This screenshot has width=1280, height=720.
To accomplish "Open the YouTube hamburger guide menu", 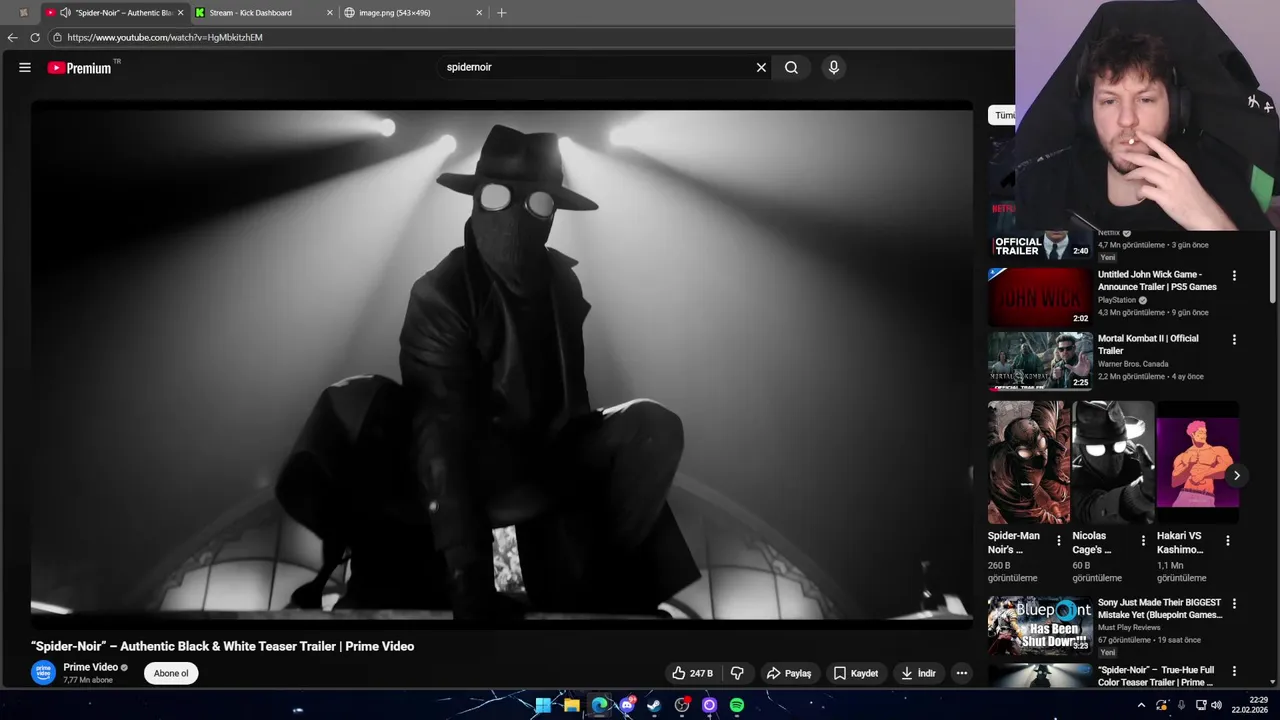I will (x=25, y=67).
